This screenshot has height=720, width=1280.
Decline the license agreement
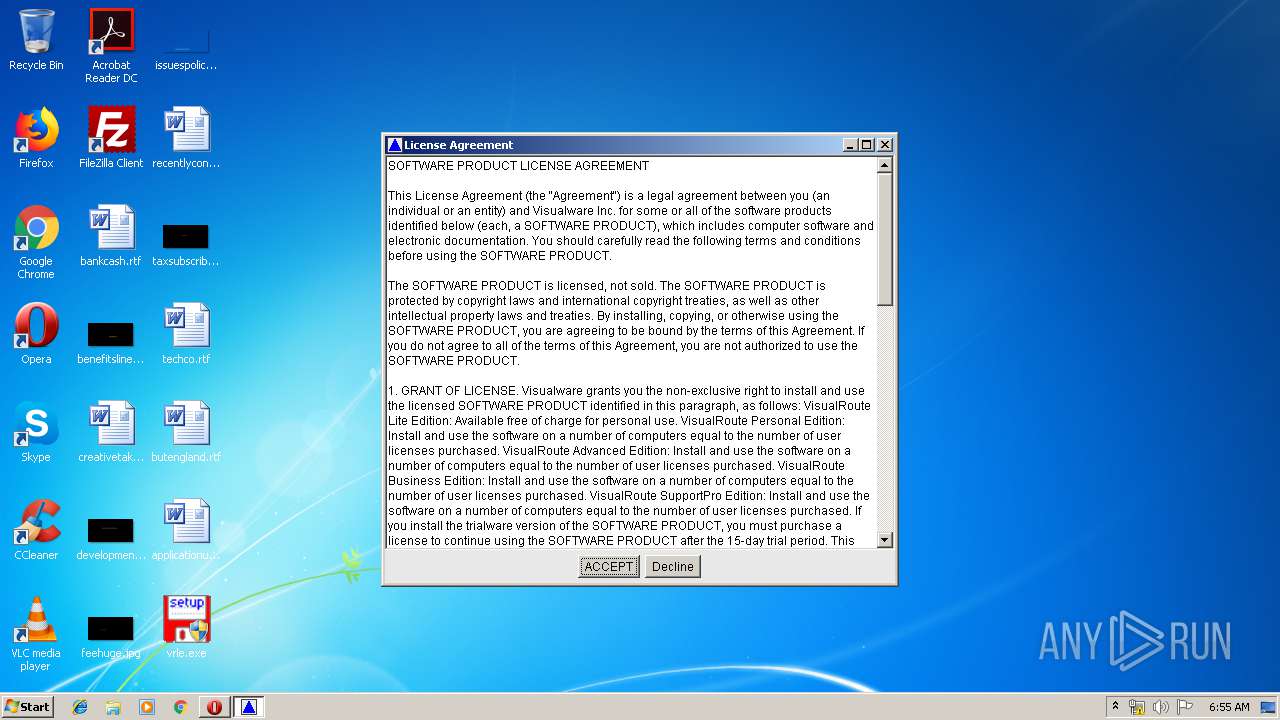click(672, 566)
